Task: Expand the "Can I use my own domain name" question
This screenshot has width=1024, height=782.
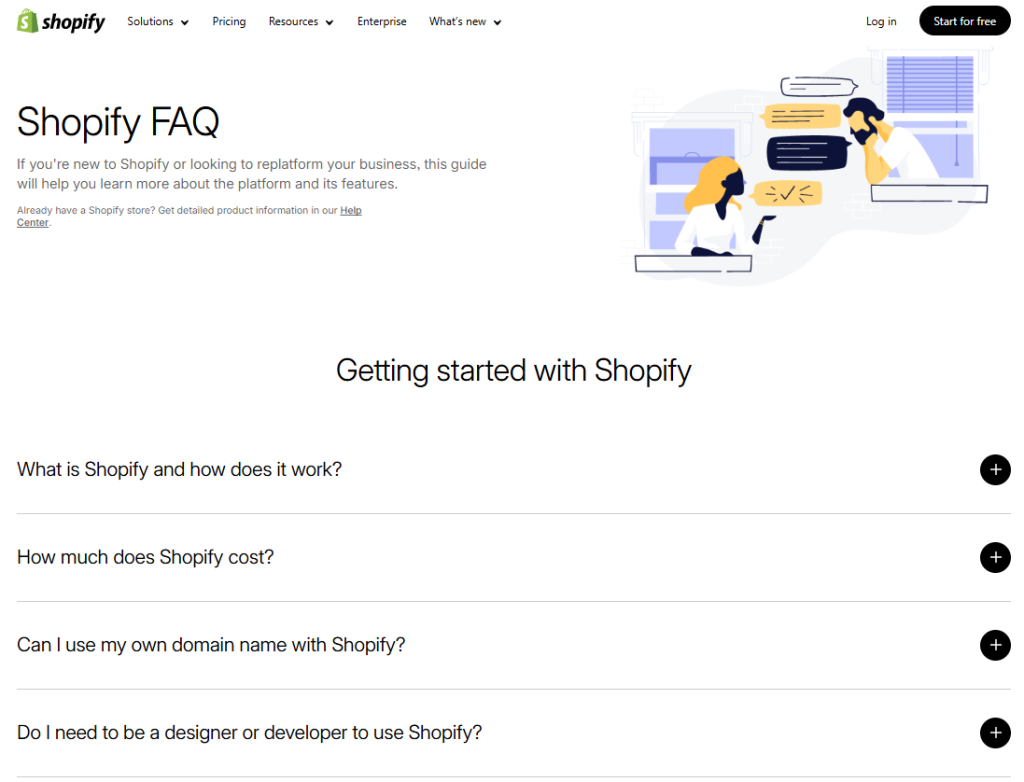Action: click(211, 645)
